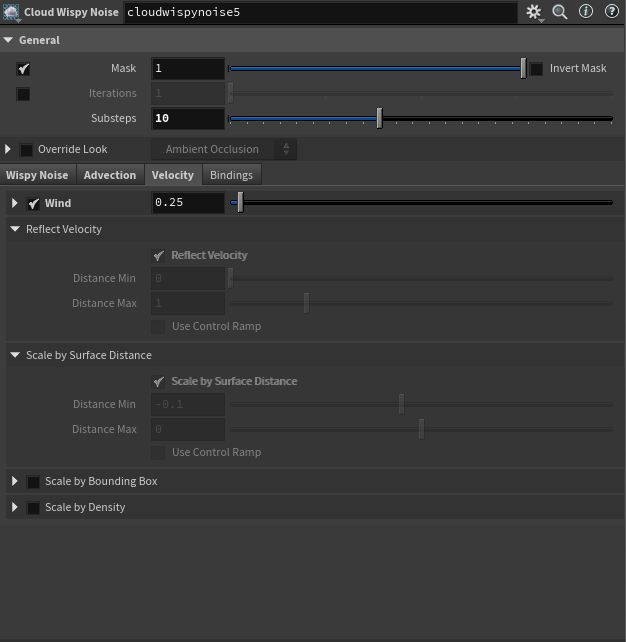Check the Invert Mask checkbox

pyautogui.click(x=536, y=69)
